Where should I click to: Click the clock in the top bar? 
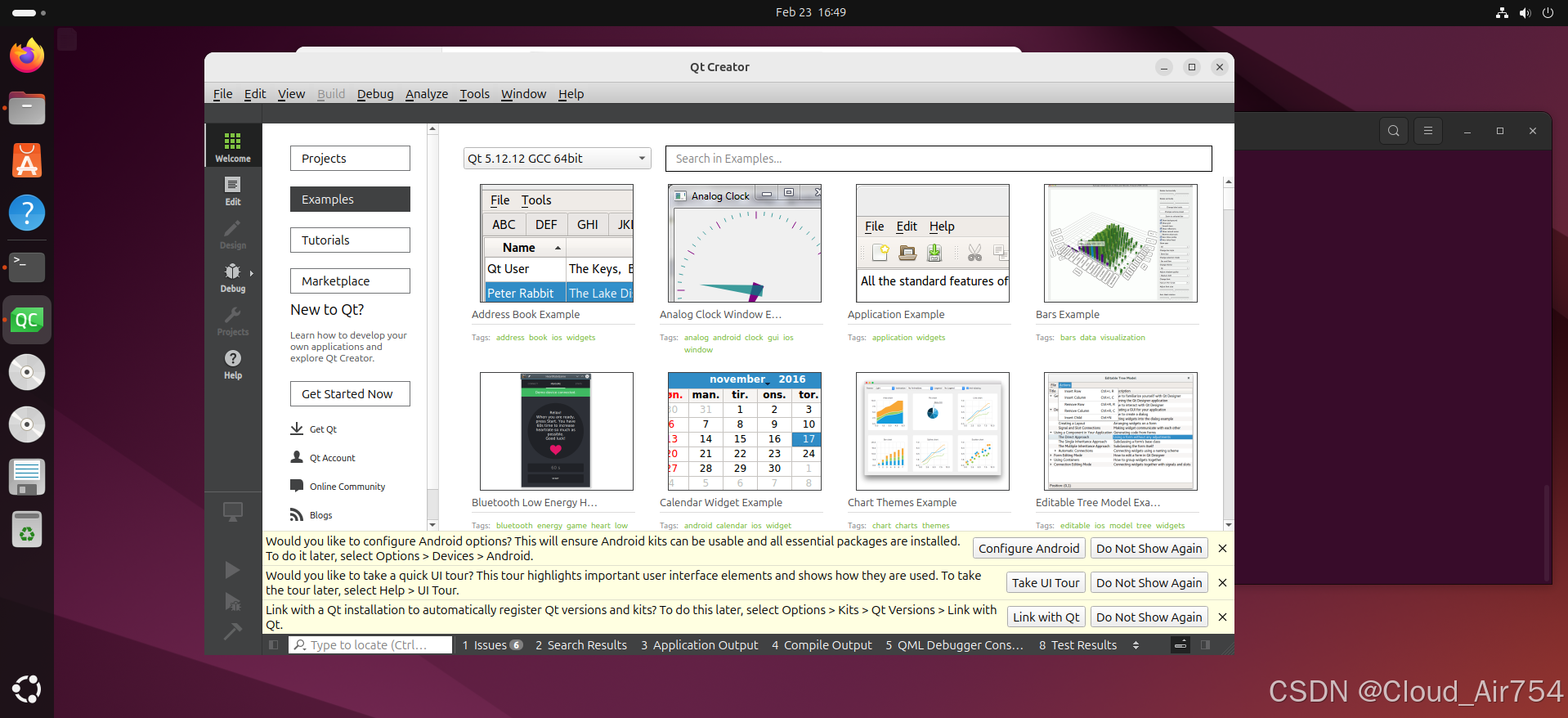click(810, 12)
